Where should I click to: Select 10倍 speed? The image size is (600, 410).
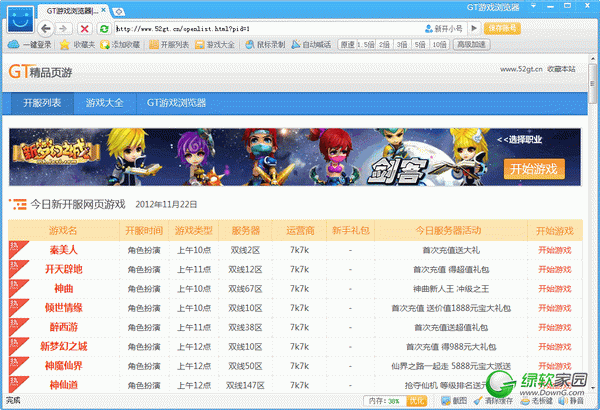coord(439,45)
